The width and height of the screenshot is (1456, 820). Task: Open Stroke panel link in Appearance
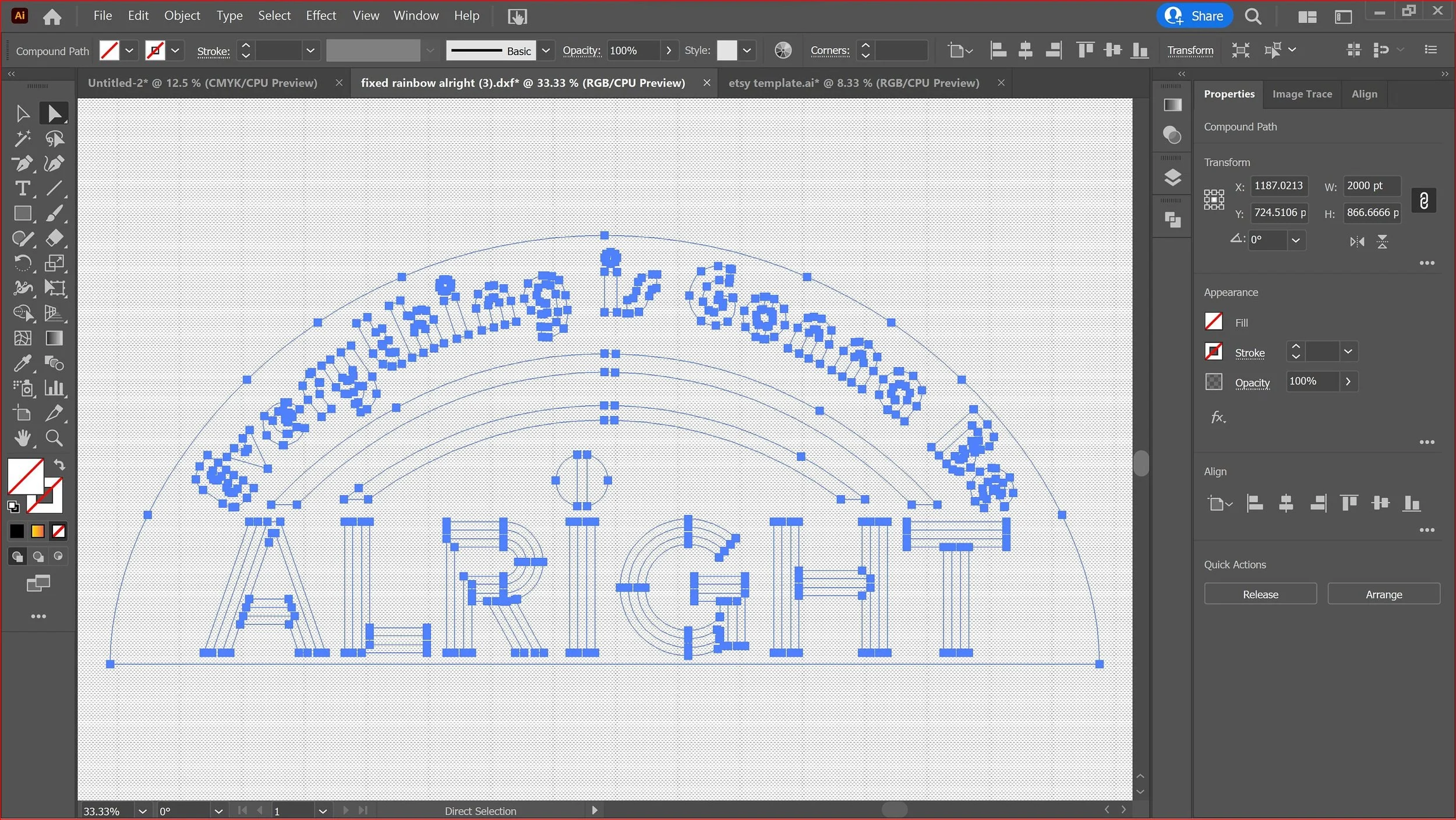pyautogui.click(x=1249, y=353)
